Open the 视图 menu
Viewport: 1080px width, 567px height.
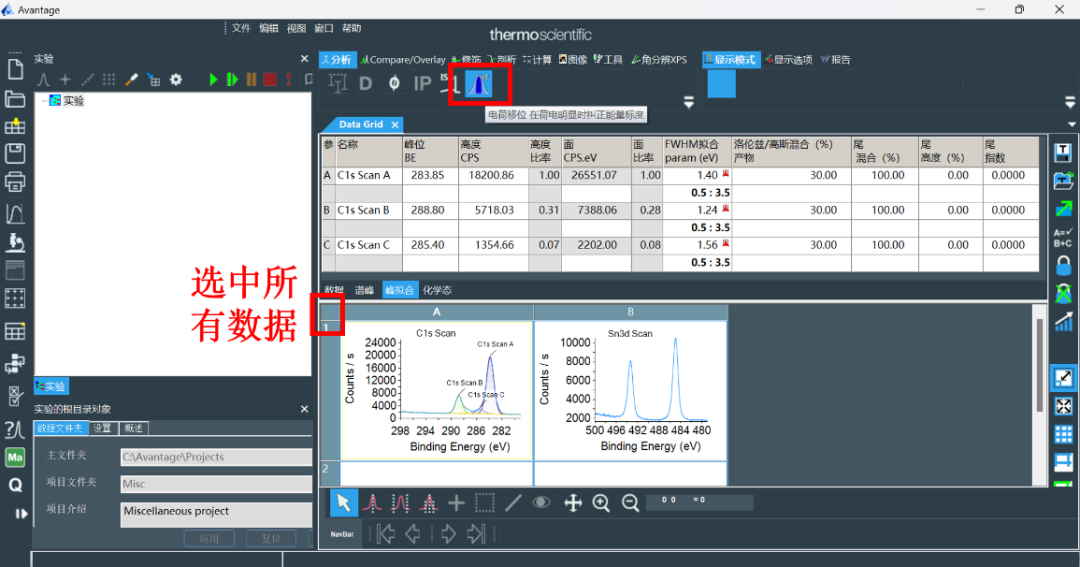pyautogui.click(x=296, y=28)
